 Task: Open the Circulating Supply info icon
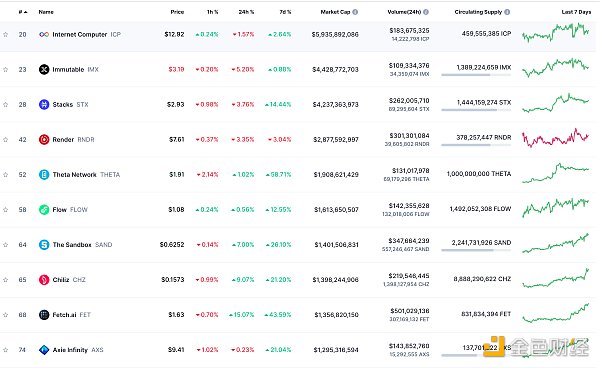pyautogui.click(x=507, y=12)
